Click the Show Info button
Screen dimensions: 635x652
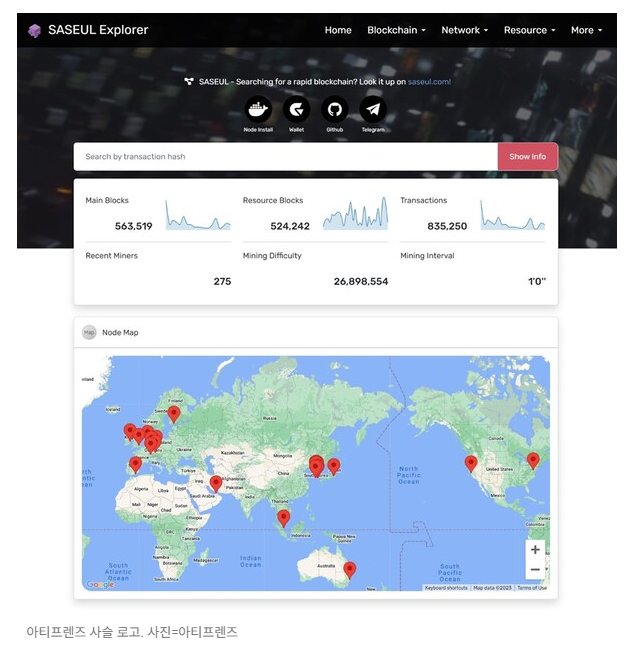point(528,157)
